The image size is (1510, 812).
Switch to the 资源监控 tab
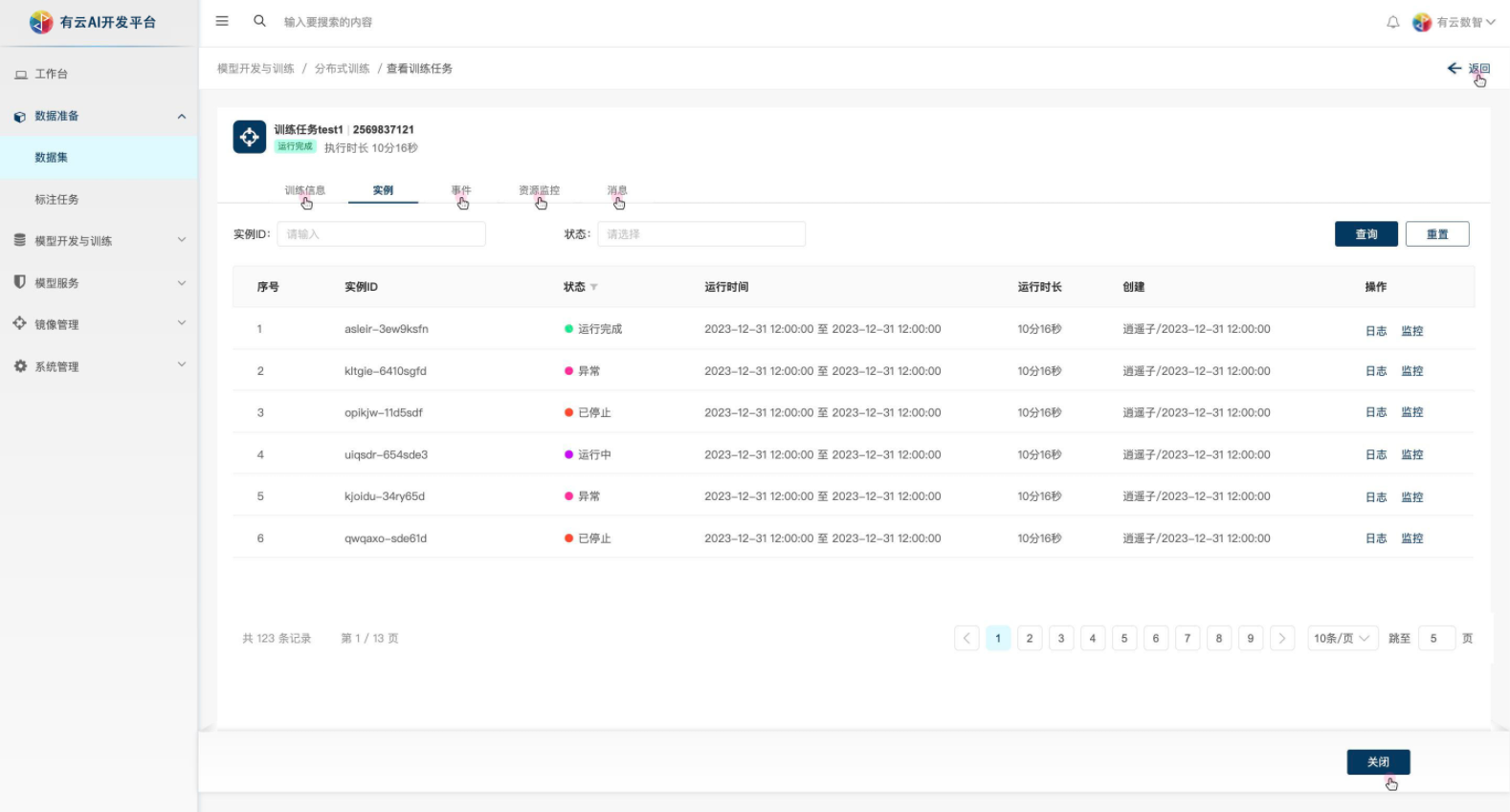coord(539,190)
